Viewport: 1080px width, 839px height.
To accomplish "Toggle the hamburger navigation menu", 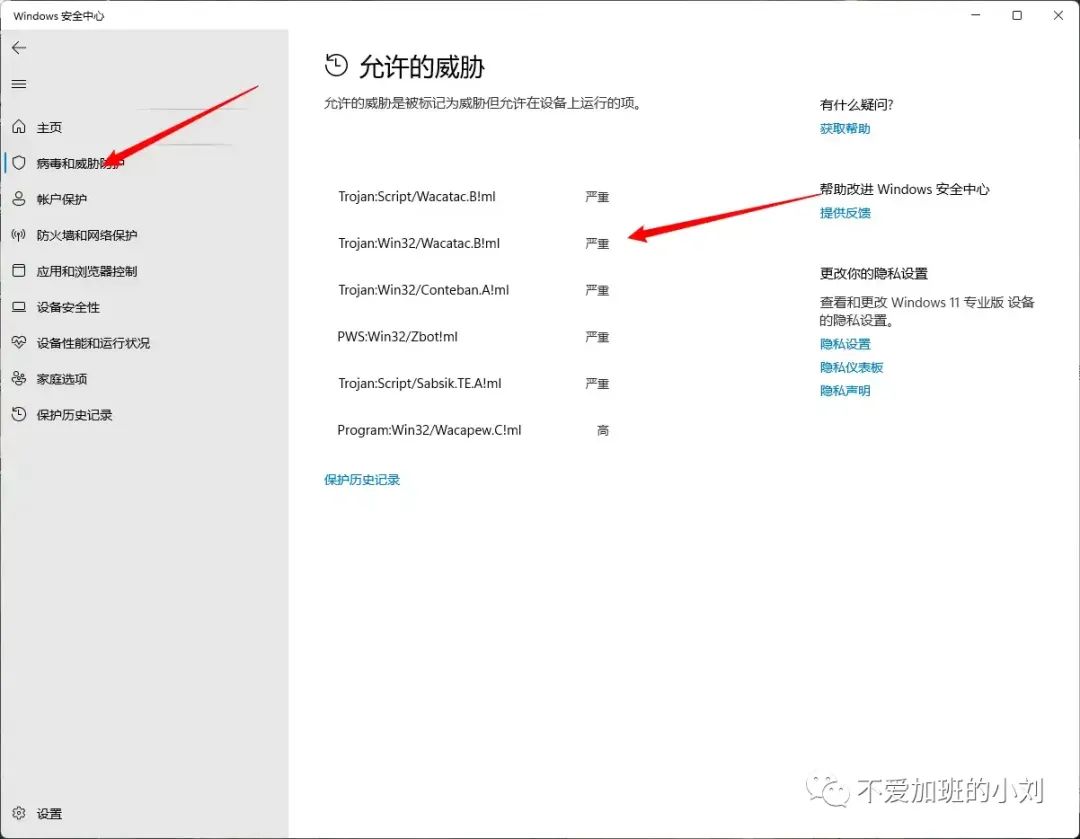I will tap(19, 84).
